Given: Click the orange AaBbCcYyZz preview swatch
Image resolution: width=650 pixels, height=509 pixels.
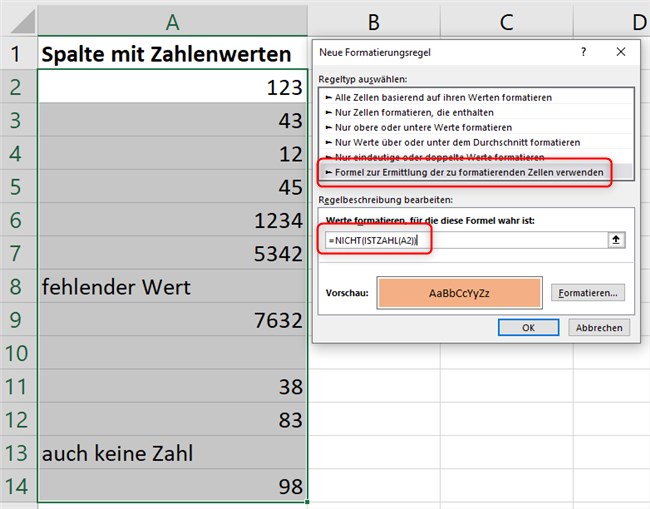Looking at the screenshot, I should pyautogui.click(x=459, y=293).
